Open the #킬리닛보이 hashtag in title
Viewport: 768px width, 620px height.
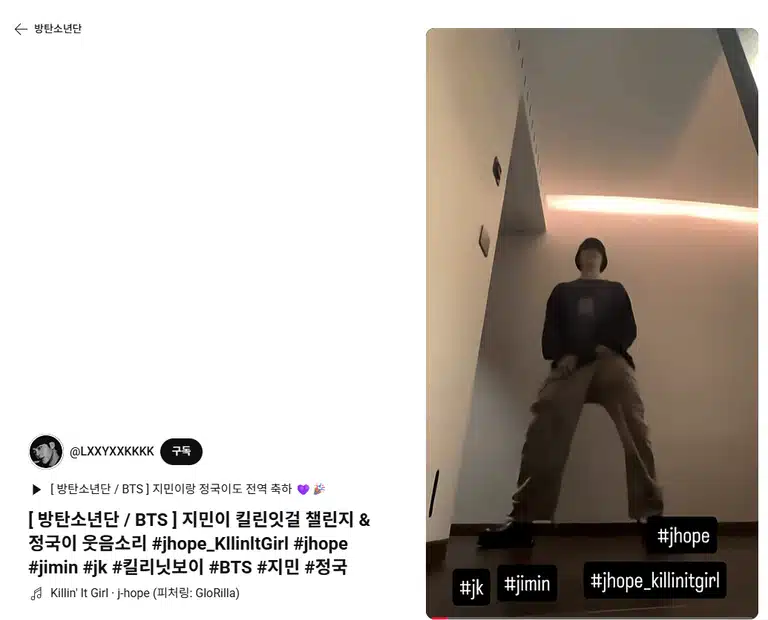click(158, 567)
